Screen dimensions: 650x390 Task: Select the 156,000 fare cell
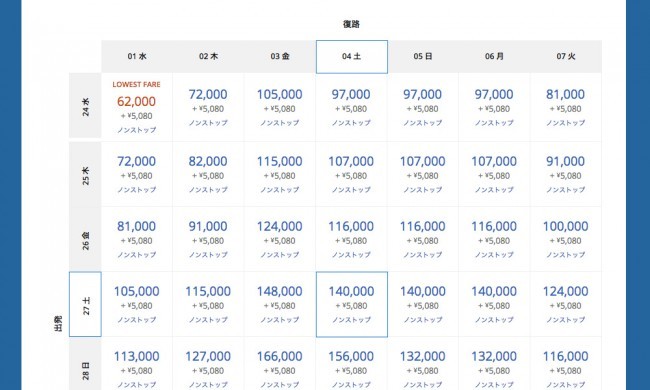[352, 363]
